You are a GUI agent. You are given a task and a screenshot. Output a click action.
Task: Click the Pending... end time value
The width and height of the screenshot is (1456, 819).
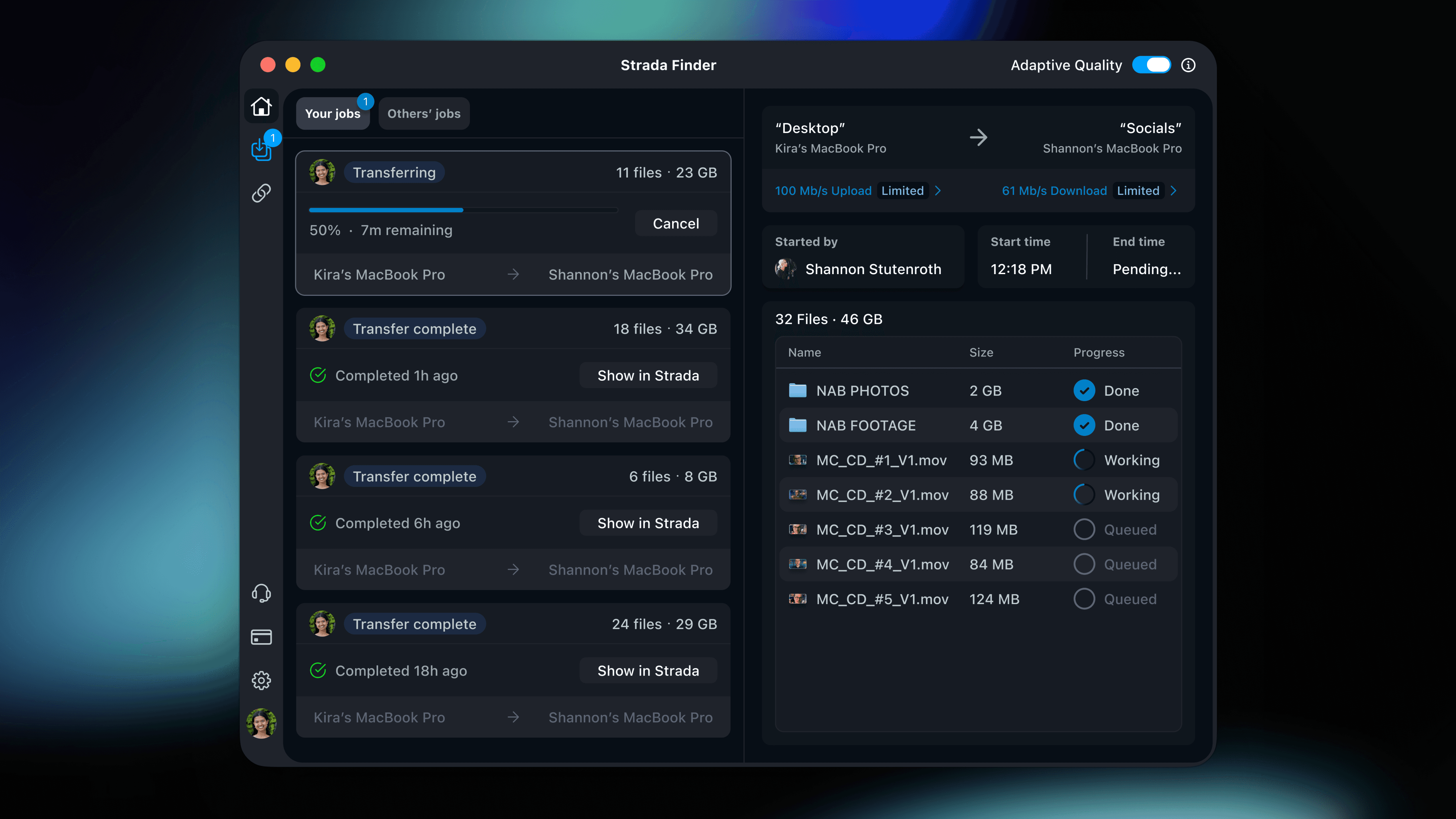click(x=1147, y=269)
